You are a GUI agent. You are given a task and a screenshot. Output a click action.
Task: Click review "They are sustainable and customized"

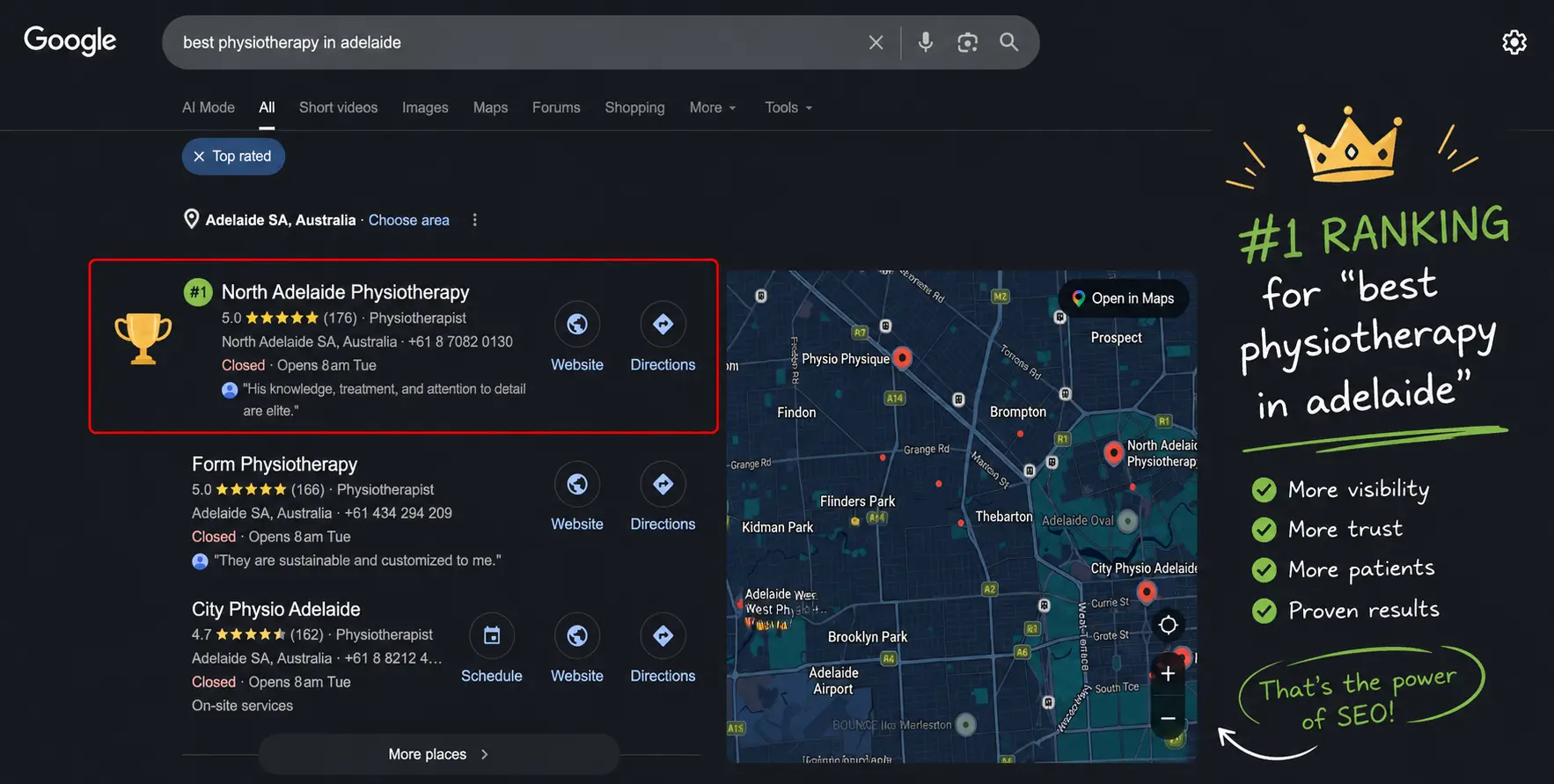coord(357,561)
